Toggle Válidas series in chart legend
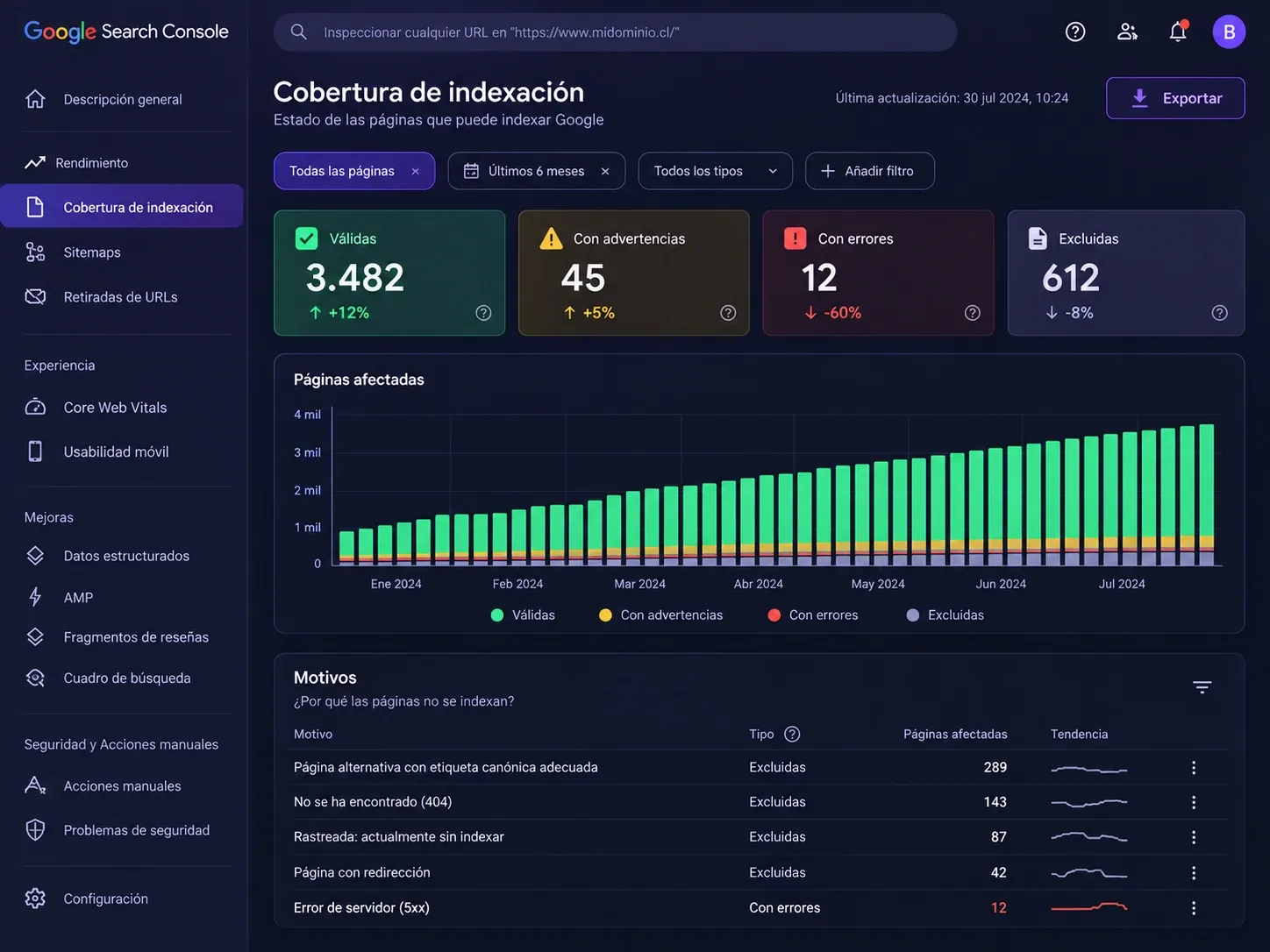The width and height of the screenshot is (1270, 952). [x=523, y=615]
